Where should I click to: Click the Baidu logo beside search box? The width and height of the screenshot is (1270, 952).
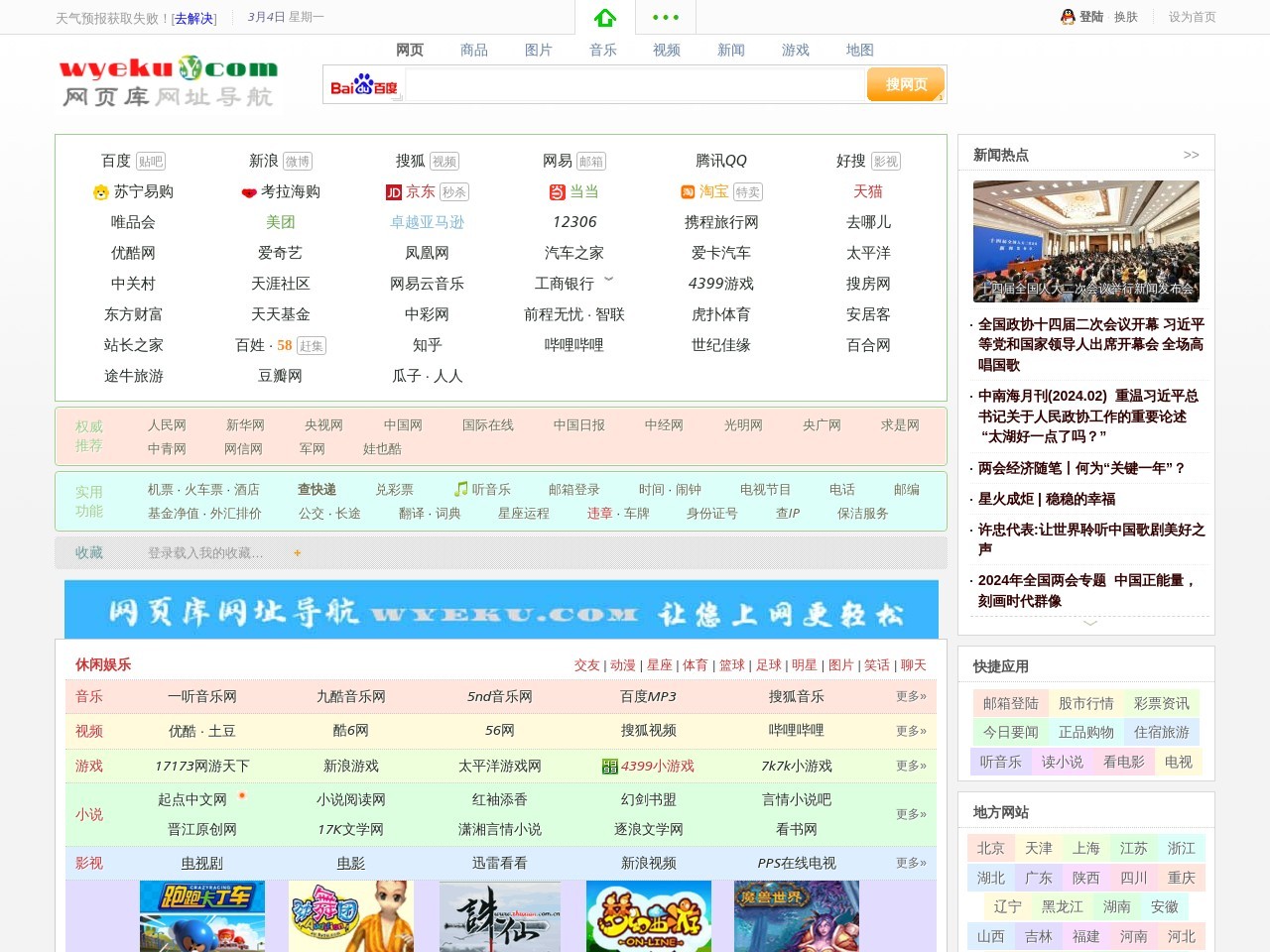coord(364,86)
